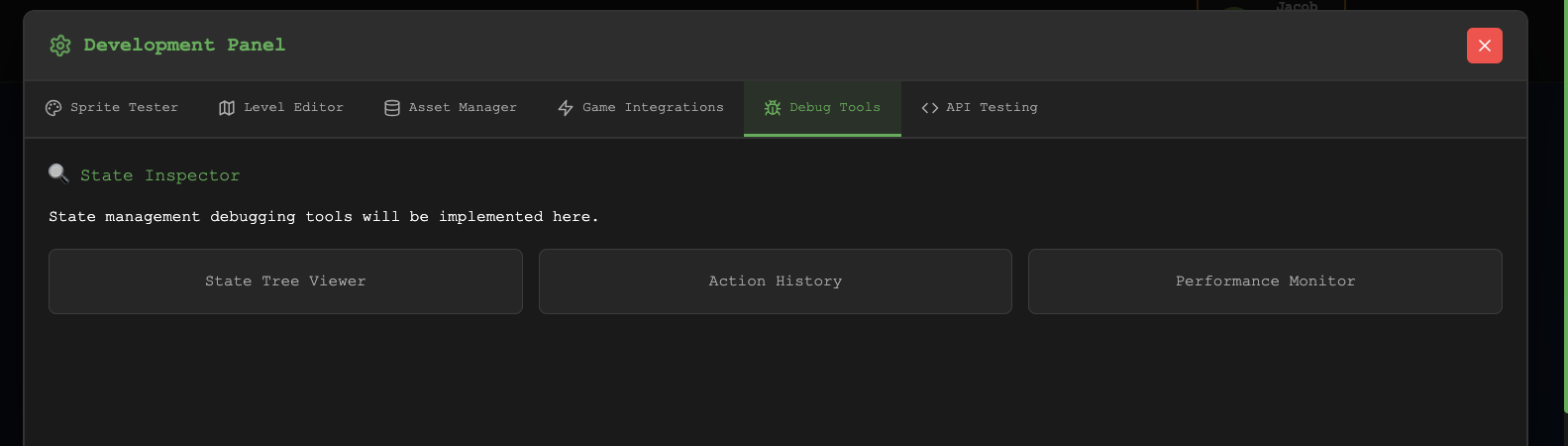Click the code brackets API Testing icon

coord(929,108)
